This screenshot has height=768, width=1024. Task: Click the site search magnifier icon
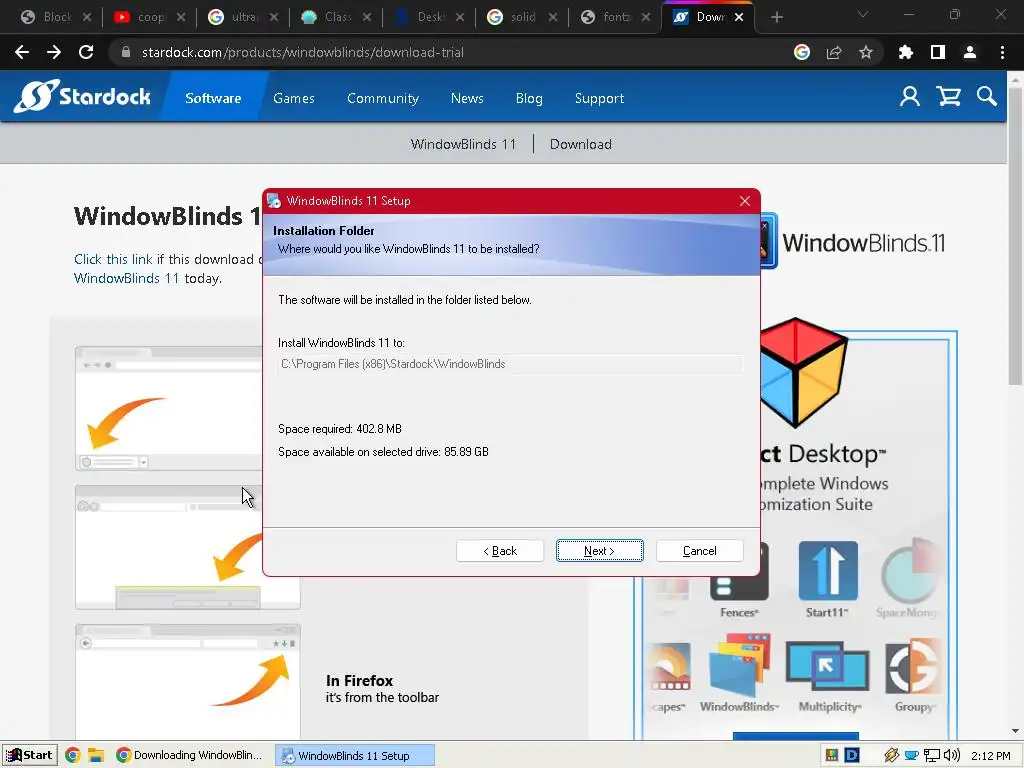(x=987, y=97)
